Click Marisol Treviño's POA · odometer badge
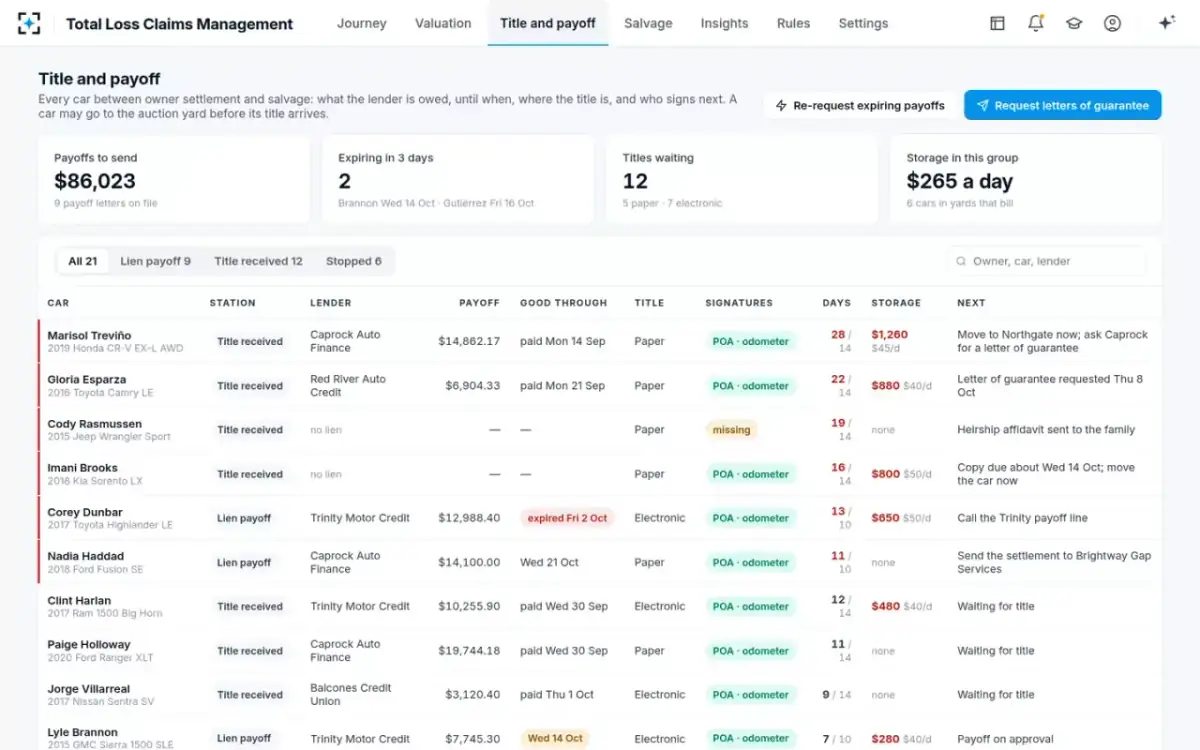Screen dimensions: 1200x750 tap(751, 341)
